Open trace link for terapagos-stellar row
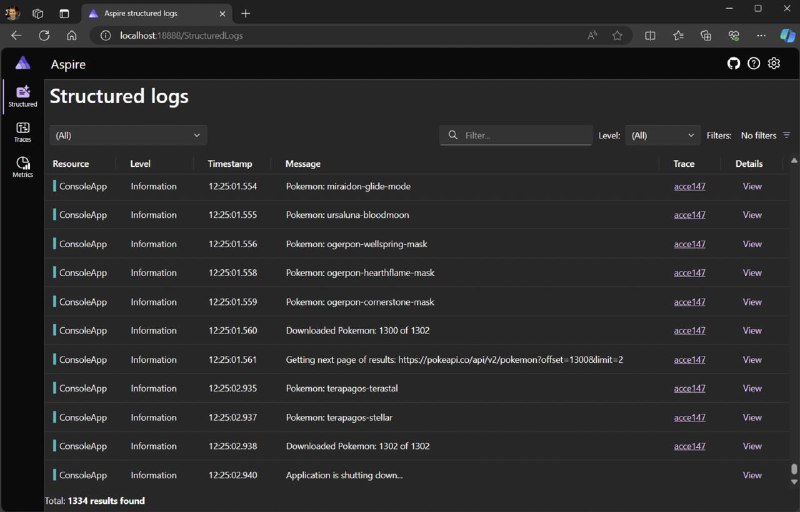Viewport: 800px width, 512px height. pyautogui.click(x=689, y=417)
